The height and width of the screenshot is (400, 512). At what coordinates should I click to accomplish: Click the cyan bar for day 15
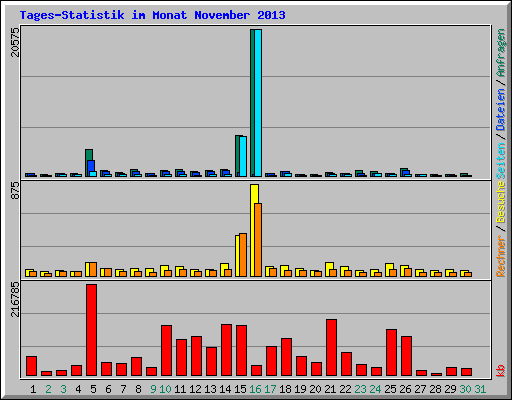[x=243, y=156]
